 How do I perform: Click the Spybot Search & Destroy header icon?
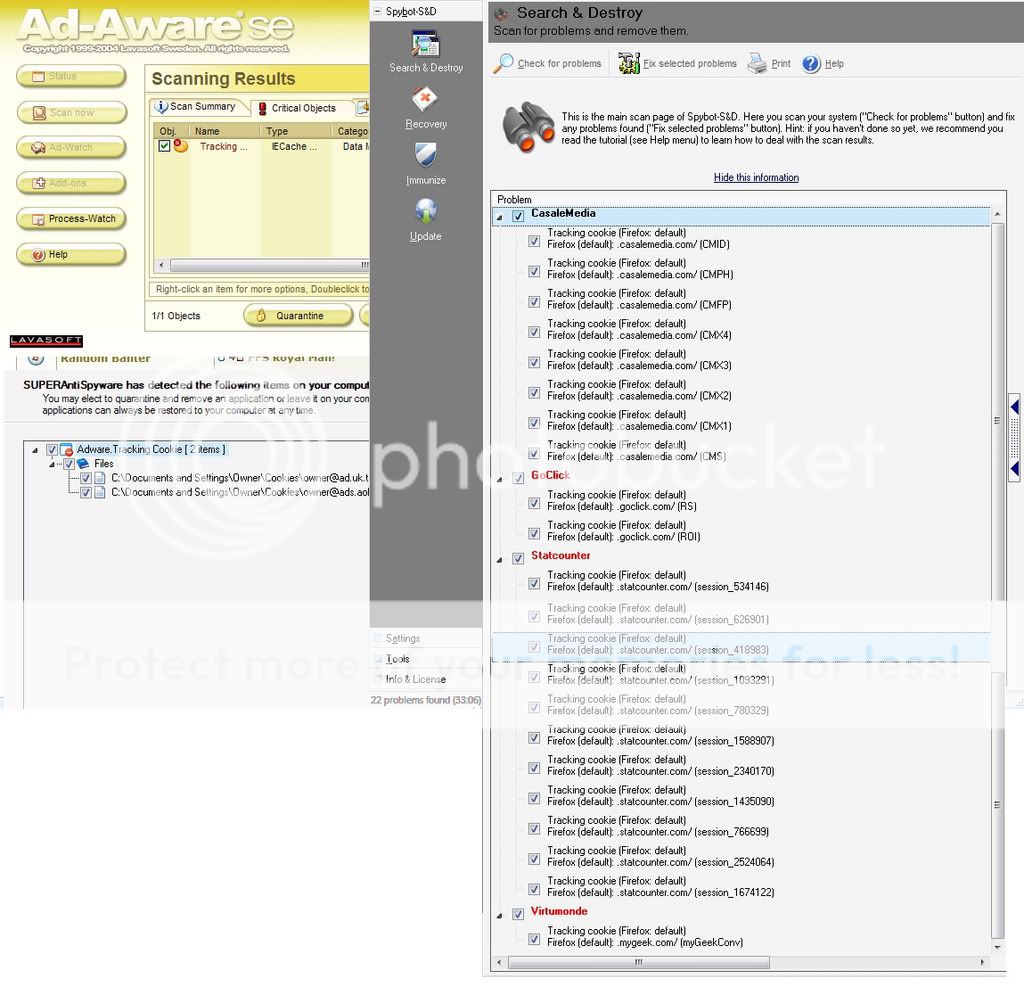(501, 13)
